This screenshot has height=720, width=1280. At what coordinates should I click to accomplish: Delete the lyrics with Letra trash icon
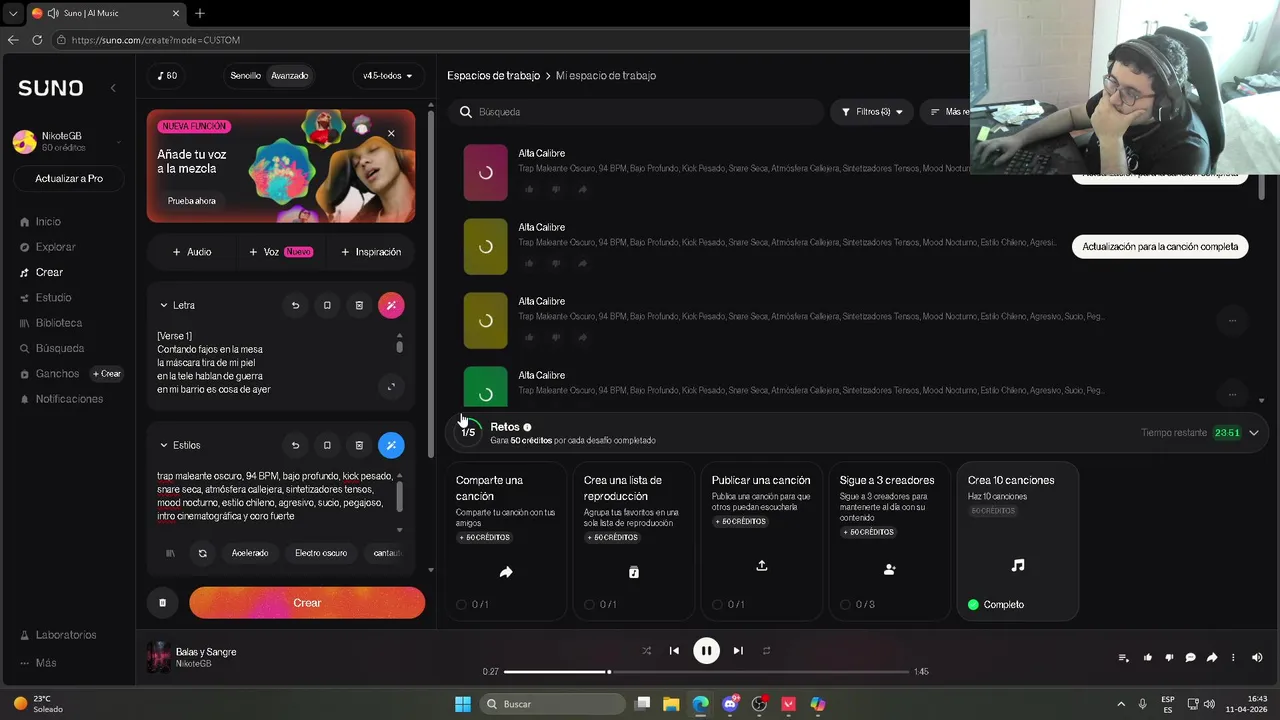point(359,305)
